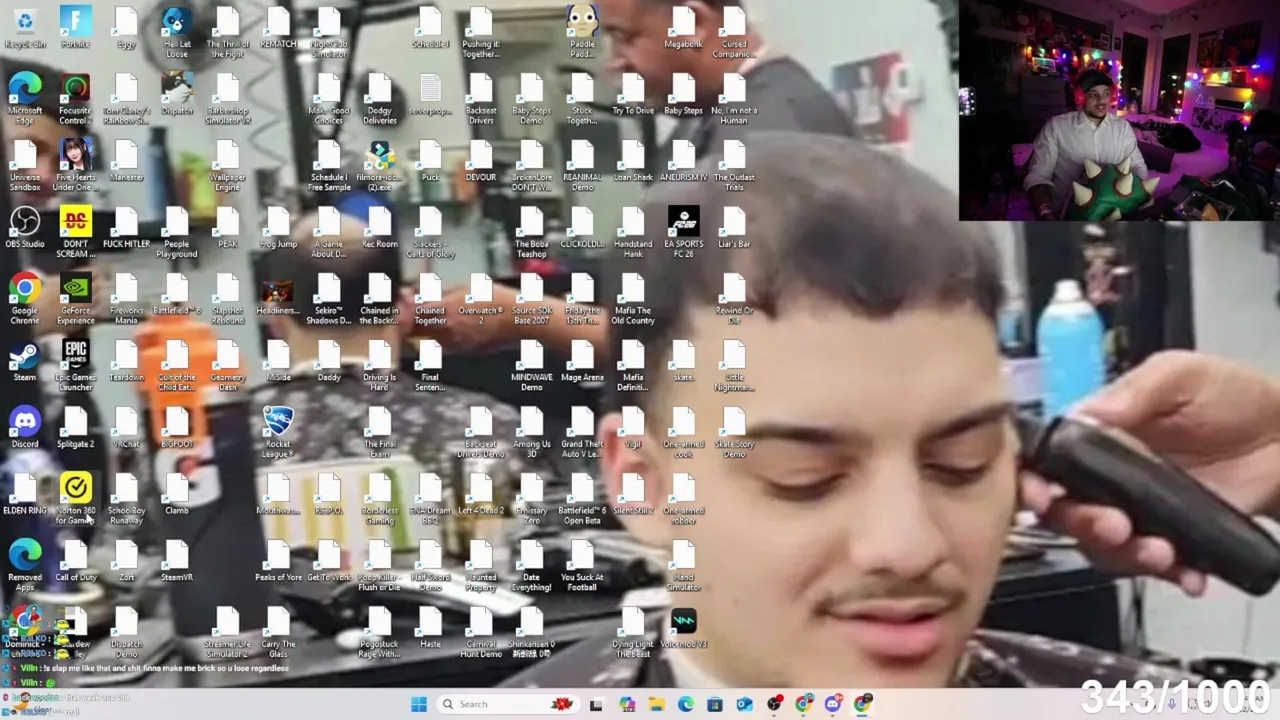
Task: Select the REMATCH desktop shortcut
Action: [x=278, y=27]
